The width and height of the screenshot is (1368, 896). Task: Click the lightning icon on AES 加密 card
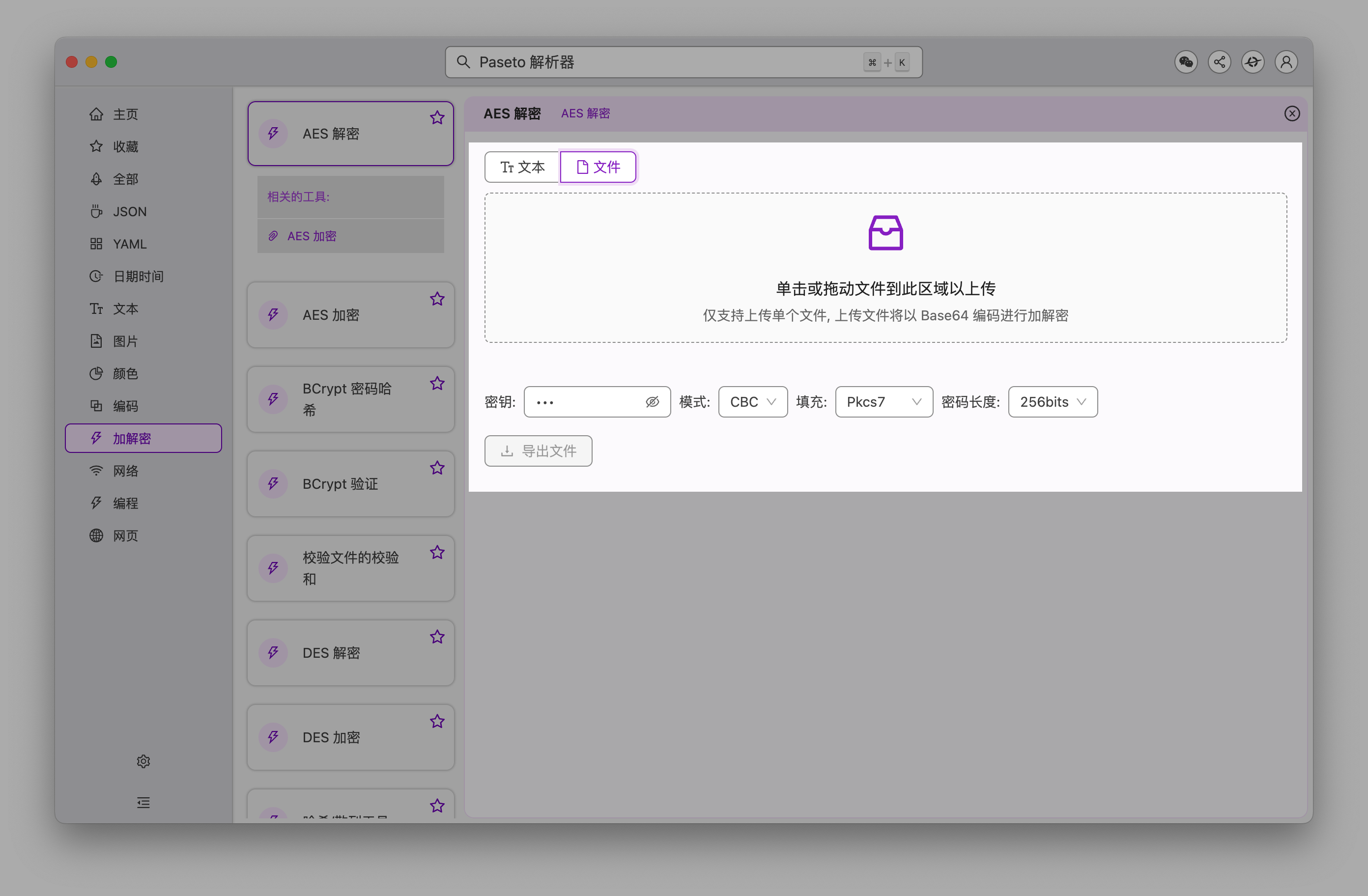(x=274, y=315)
